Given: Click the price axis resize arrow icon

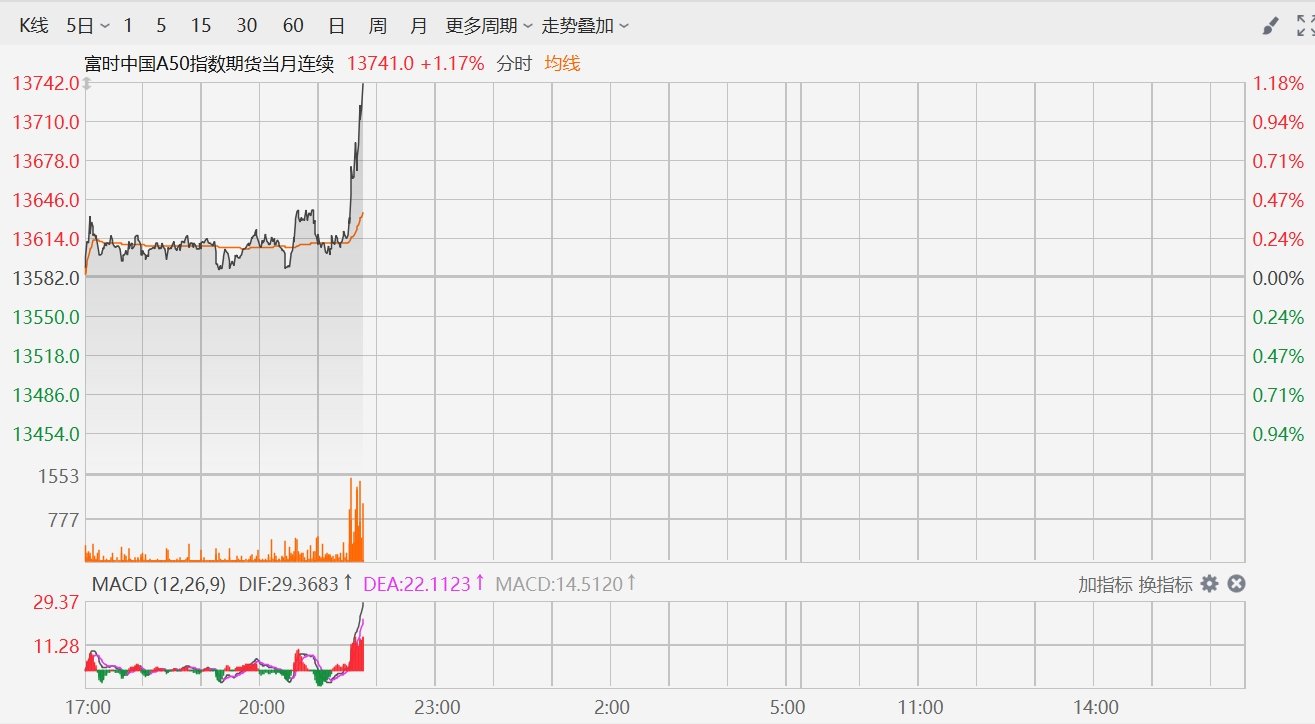Looking at the screenshot, I should (87, 84).
